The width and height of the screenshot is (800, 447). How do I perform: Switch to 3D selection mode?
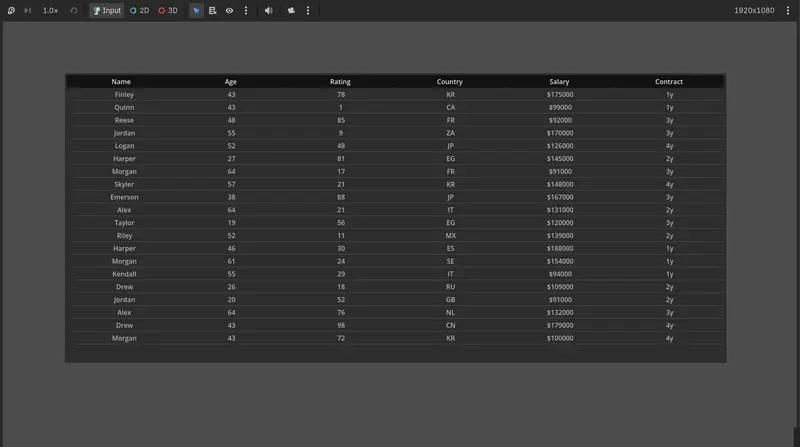click(x=168, y=10)
